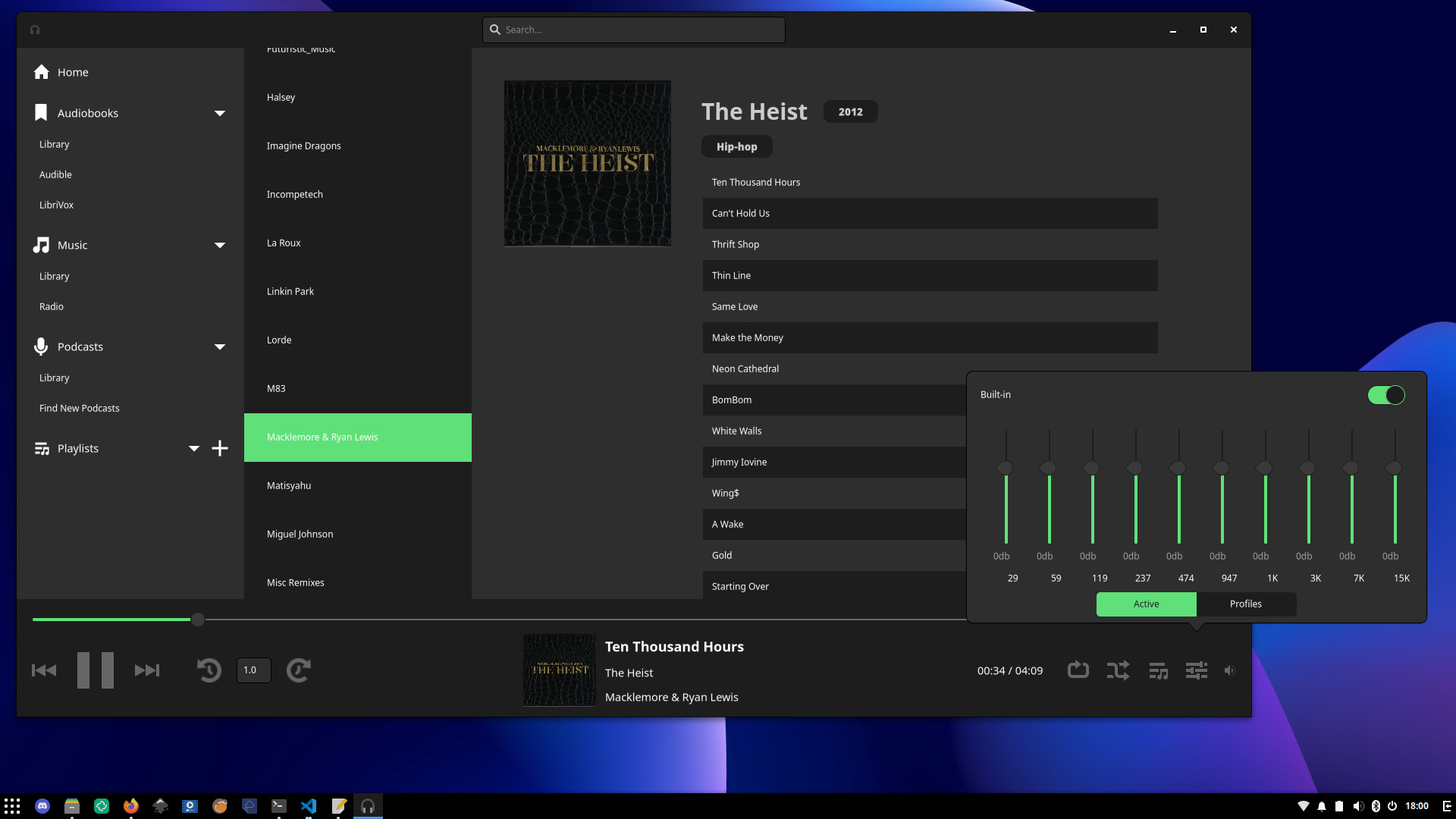Click the shuffle tracks icon
The width and height of the screenshot is (1456, 819).
(x=1117, y=670)
